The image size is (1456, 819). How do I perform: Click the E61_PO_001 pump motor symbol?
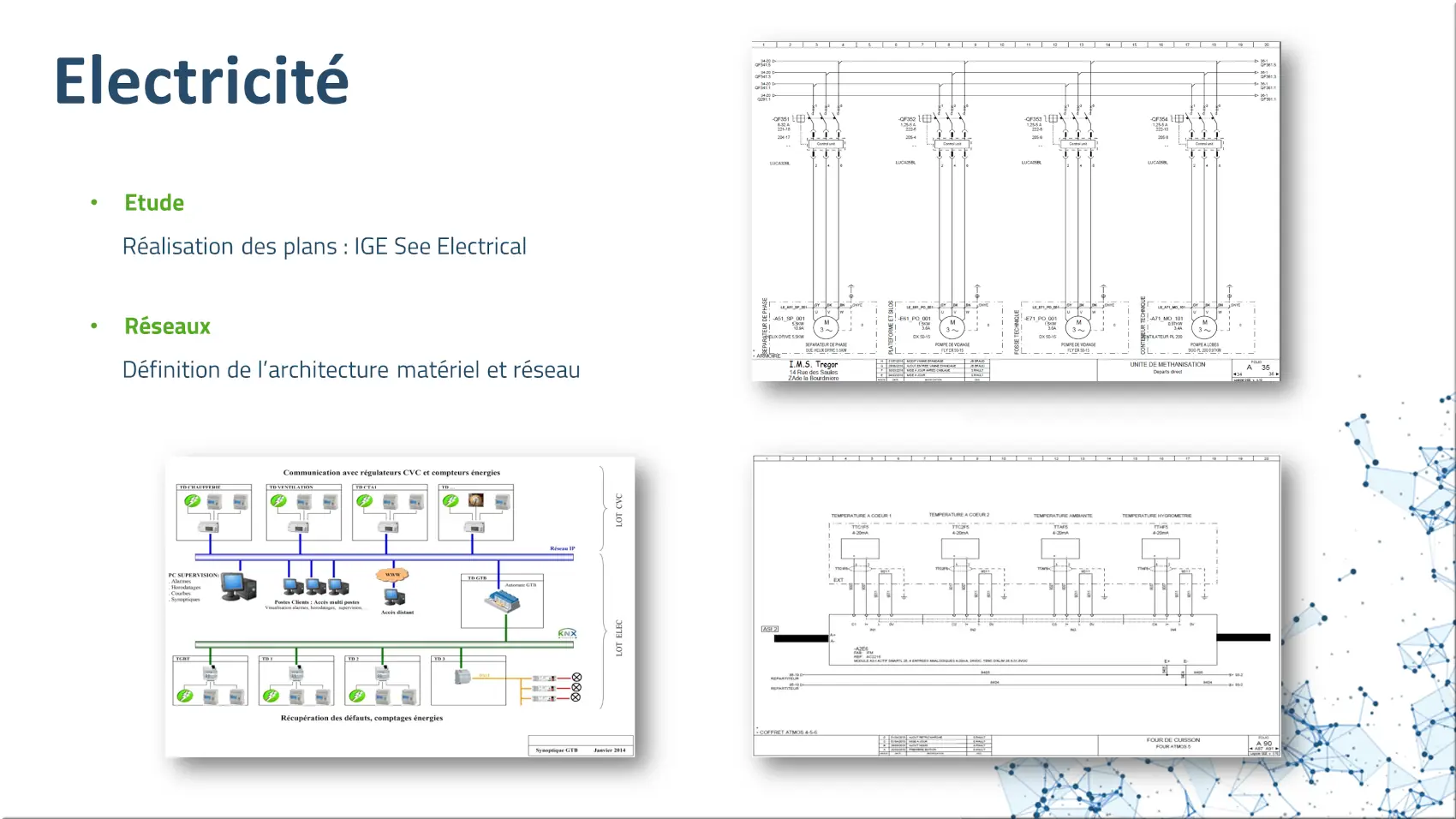(x=952, y=326)
